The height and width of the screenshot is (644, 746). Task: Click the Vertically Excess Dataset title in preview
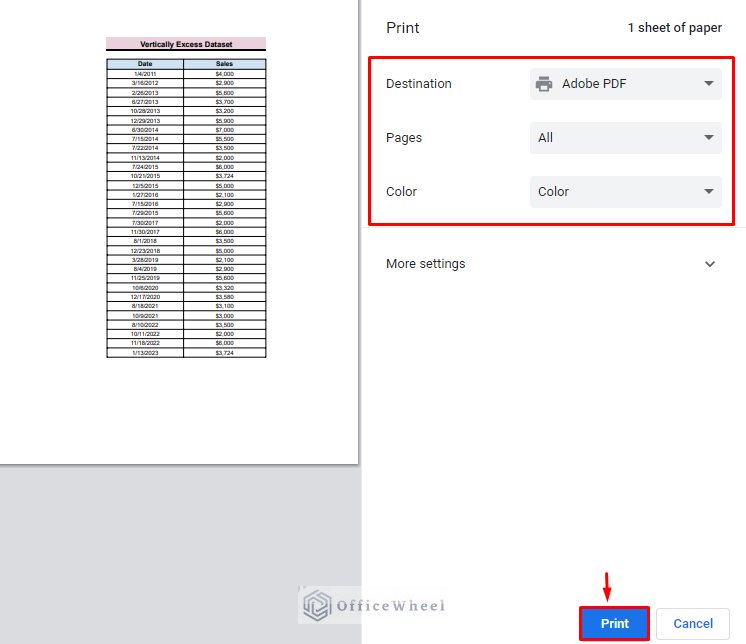click(x=186, y=44)
